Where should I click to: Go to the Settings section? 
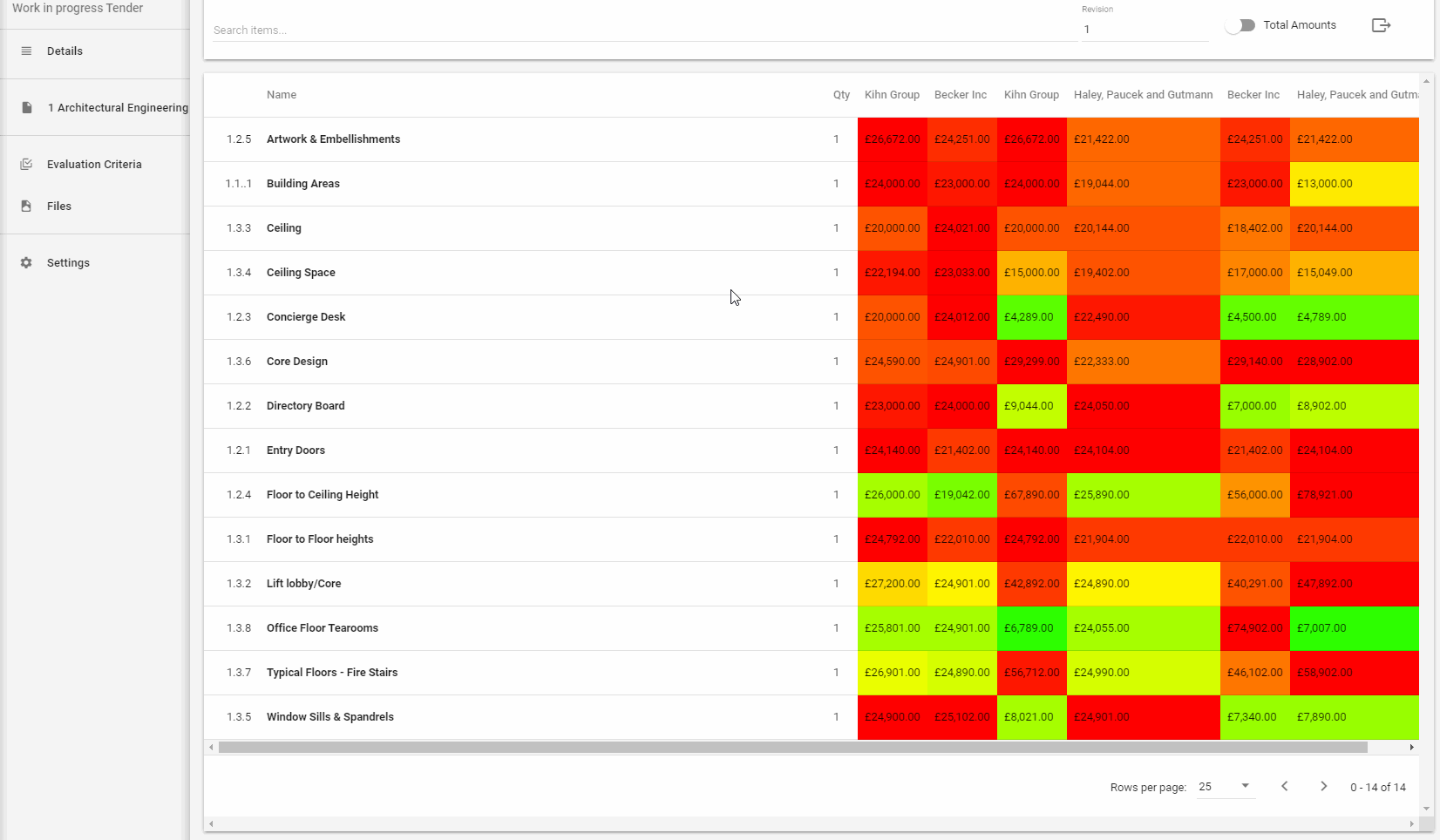[x=67, y=262]
